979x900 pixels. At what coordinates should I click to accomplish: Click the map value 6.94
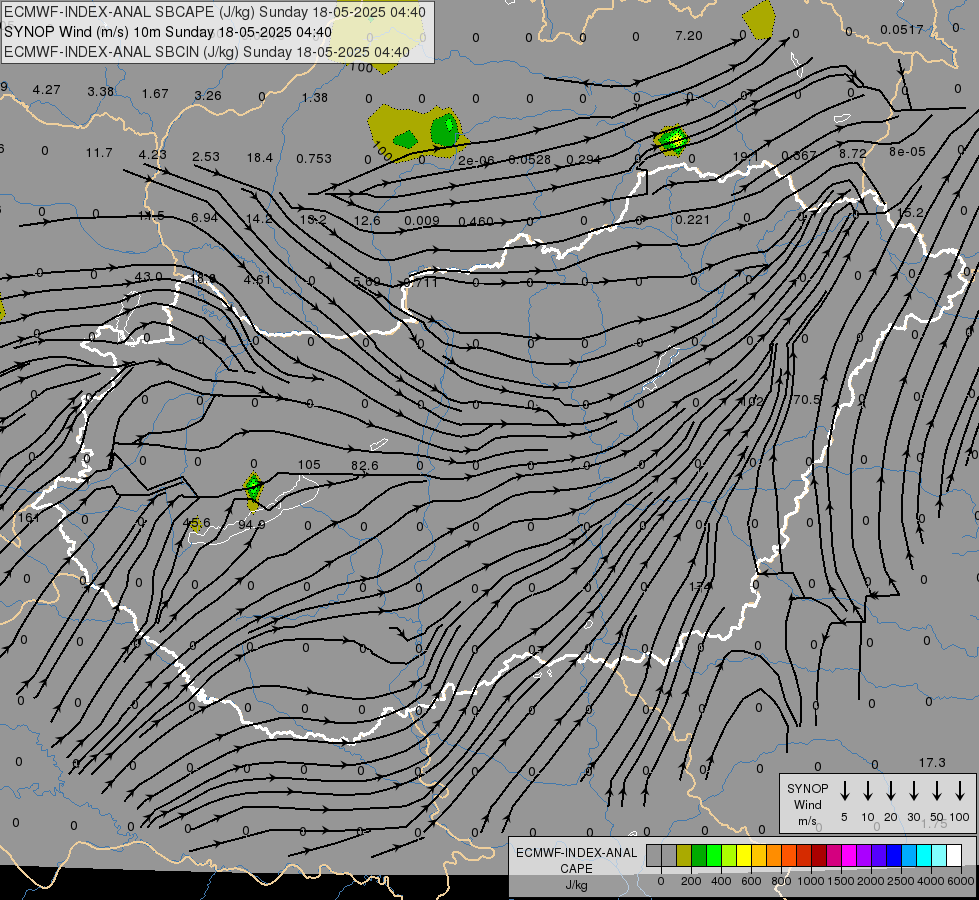pos(204,217)
